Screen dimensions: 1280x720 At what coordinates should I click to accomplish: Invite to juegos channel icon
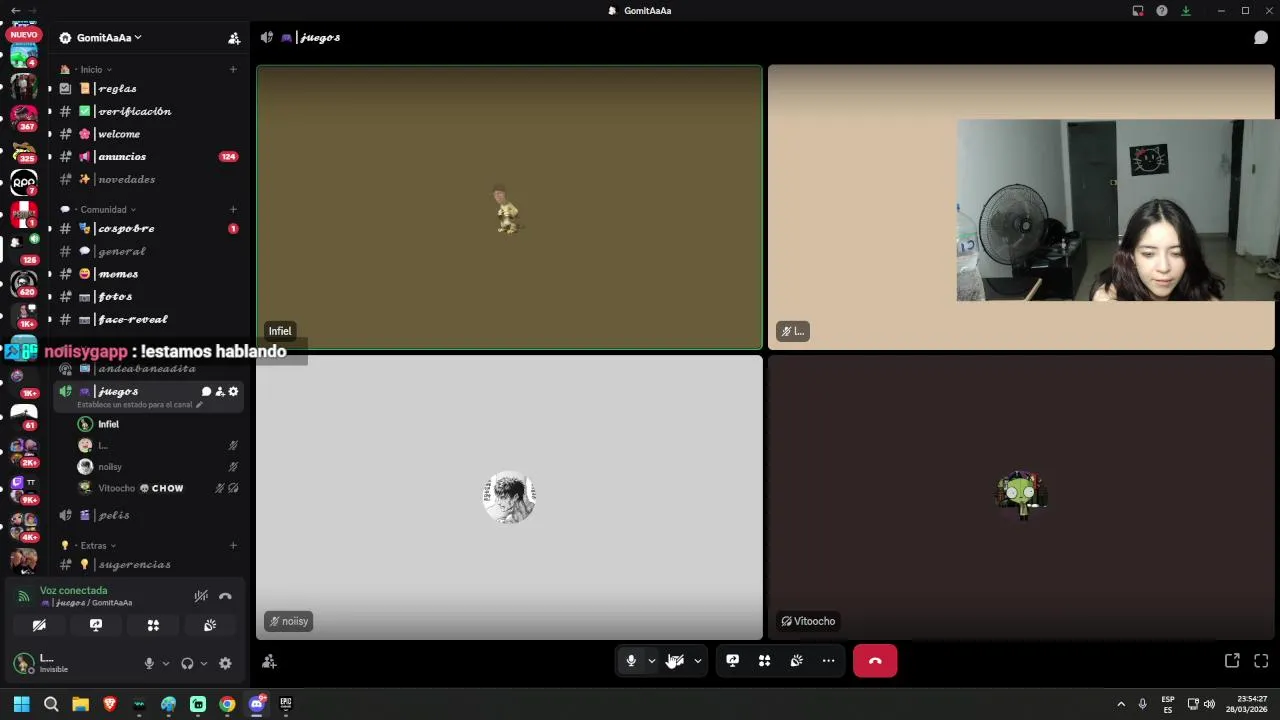pyautogui.click(x=220, y=392)
